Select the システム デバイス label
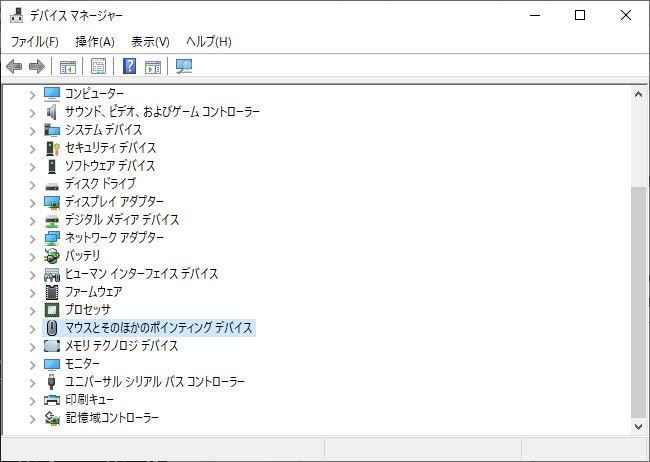The height and width of the screenshot is (462, 650). point(104,130)
